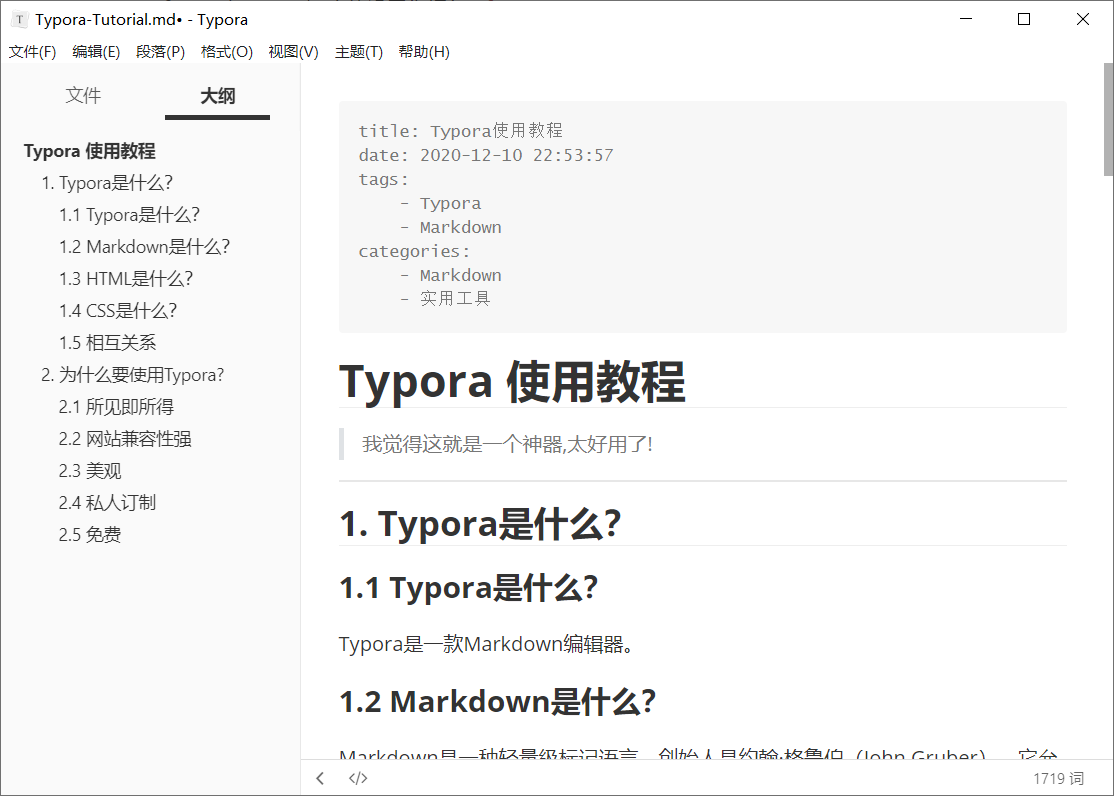Open the 编辑(E) menu
The image size is (1114, 796).
point(96,52)
